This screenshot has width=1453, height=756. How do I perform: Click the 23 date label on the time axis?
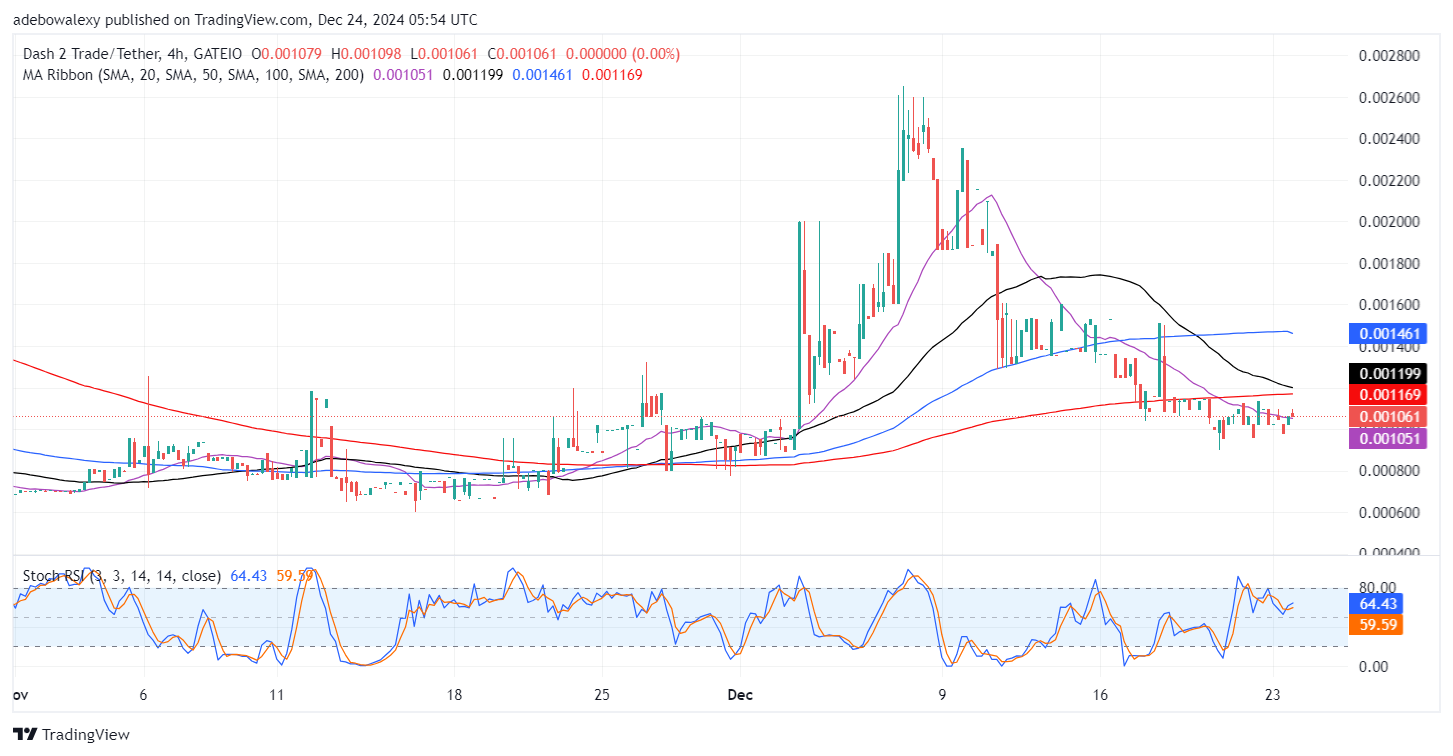pos(1273,695)
